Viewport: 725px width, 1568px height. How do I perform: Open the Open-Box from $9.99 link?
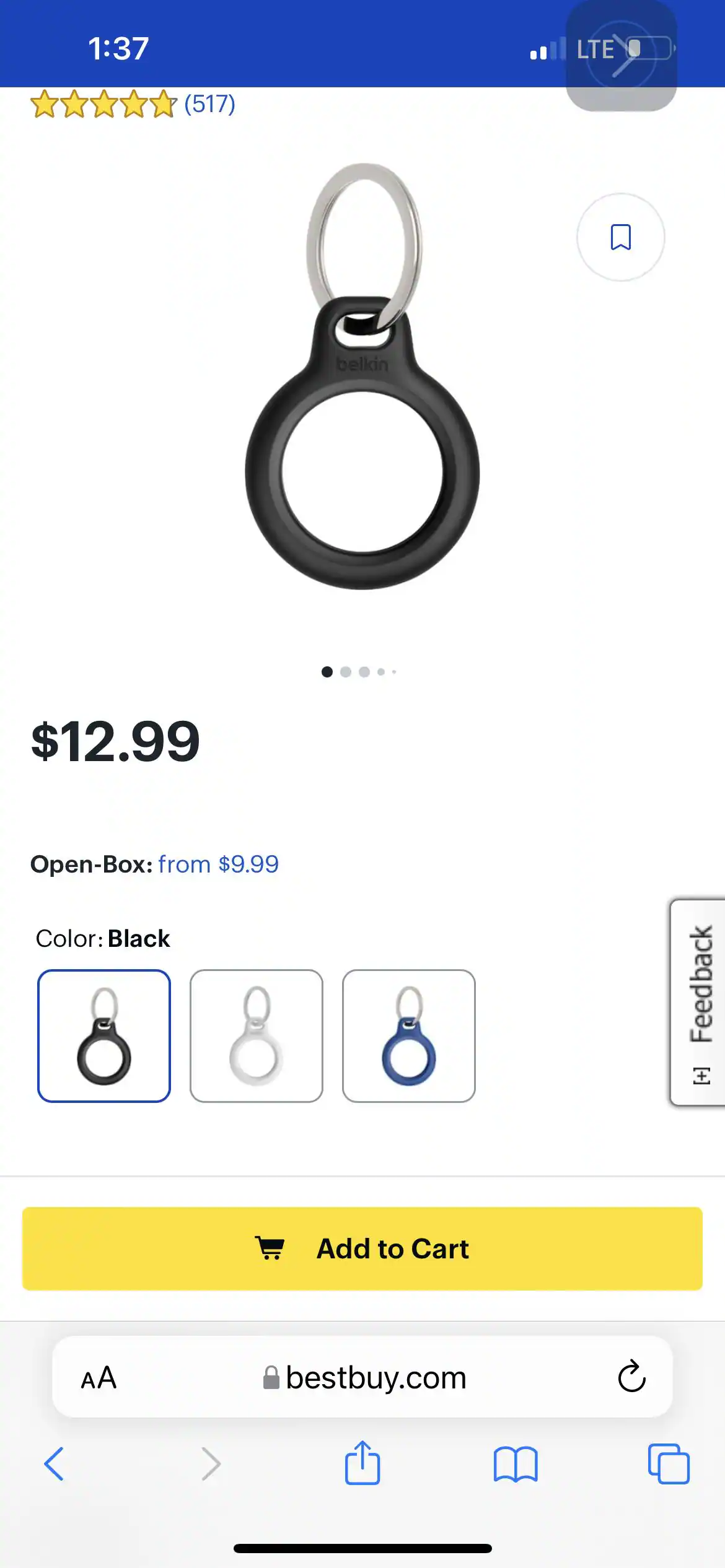(x=218, y=864)
